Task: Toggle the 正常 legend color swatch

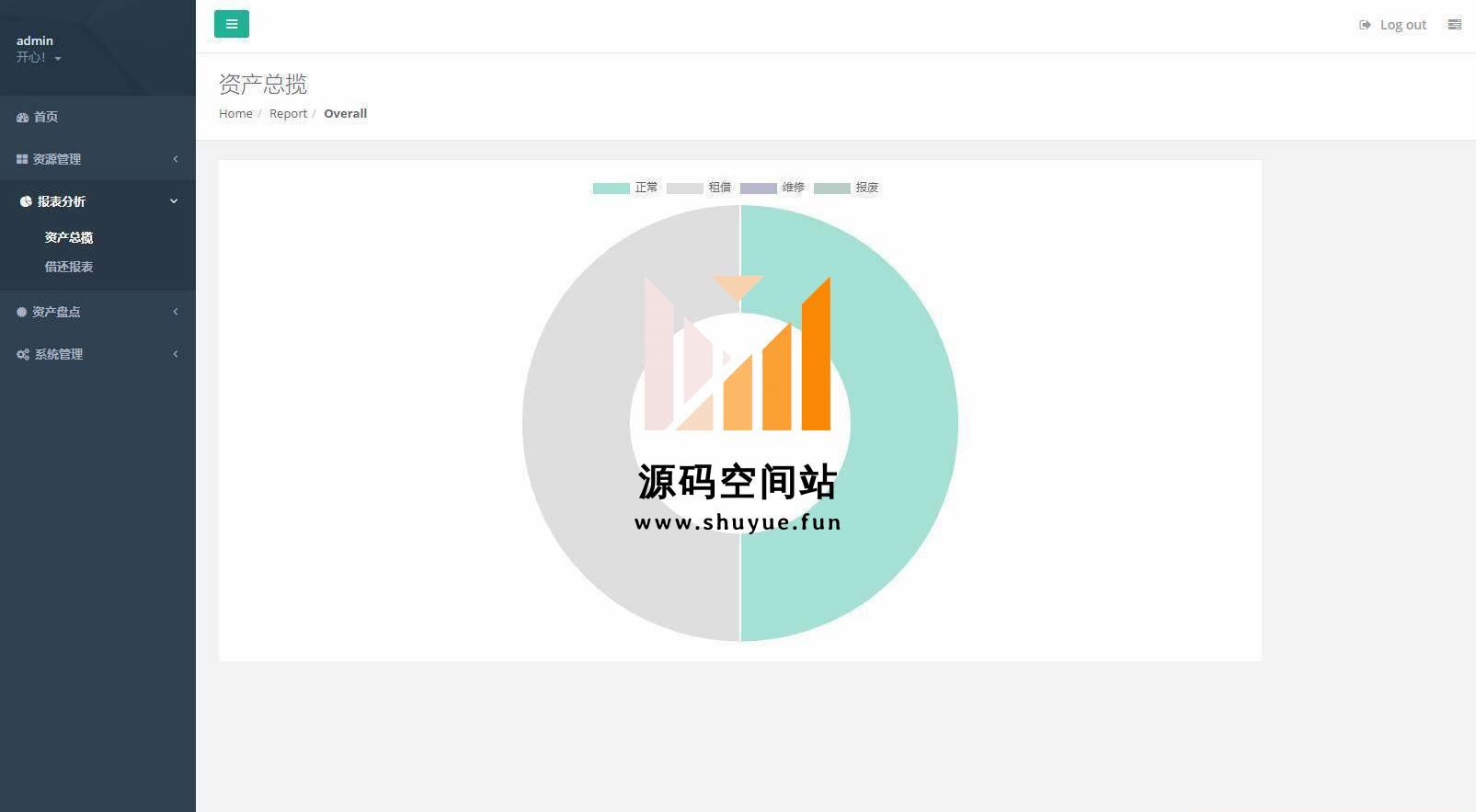Action: [611, 188]
